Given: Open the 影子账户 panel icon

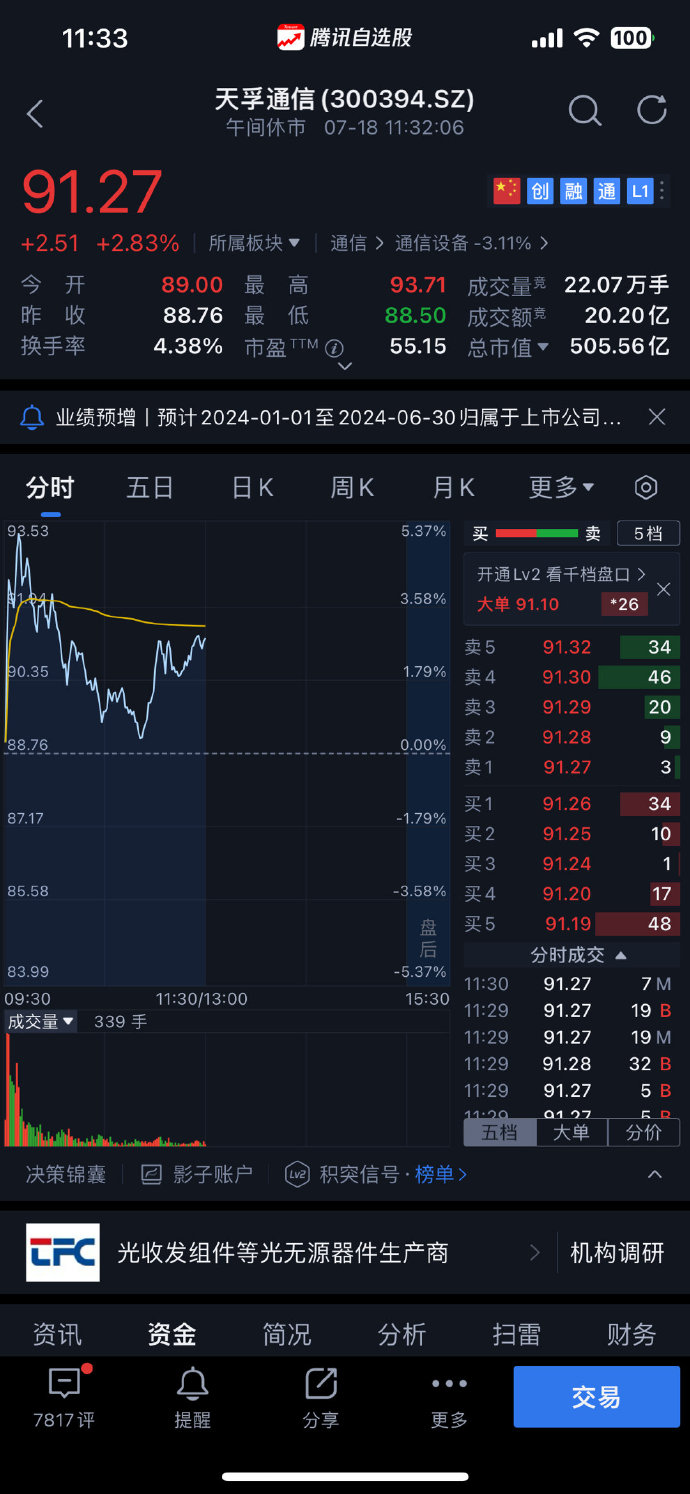Looking at the screenshot, I should (150, 1174).
